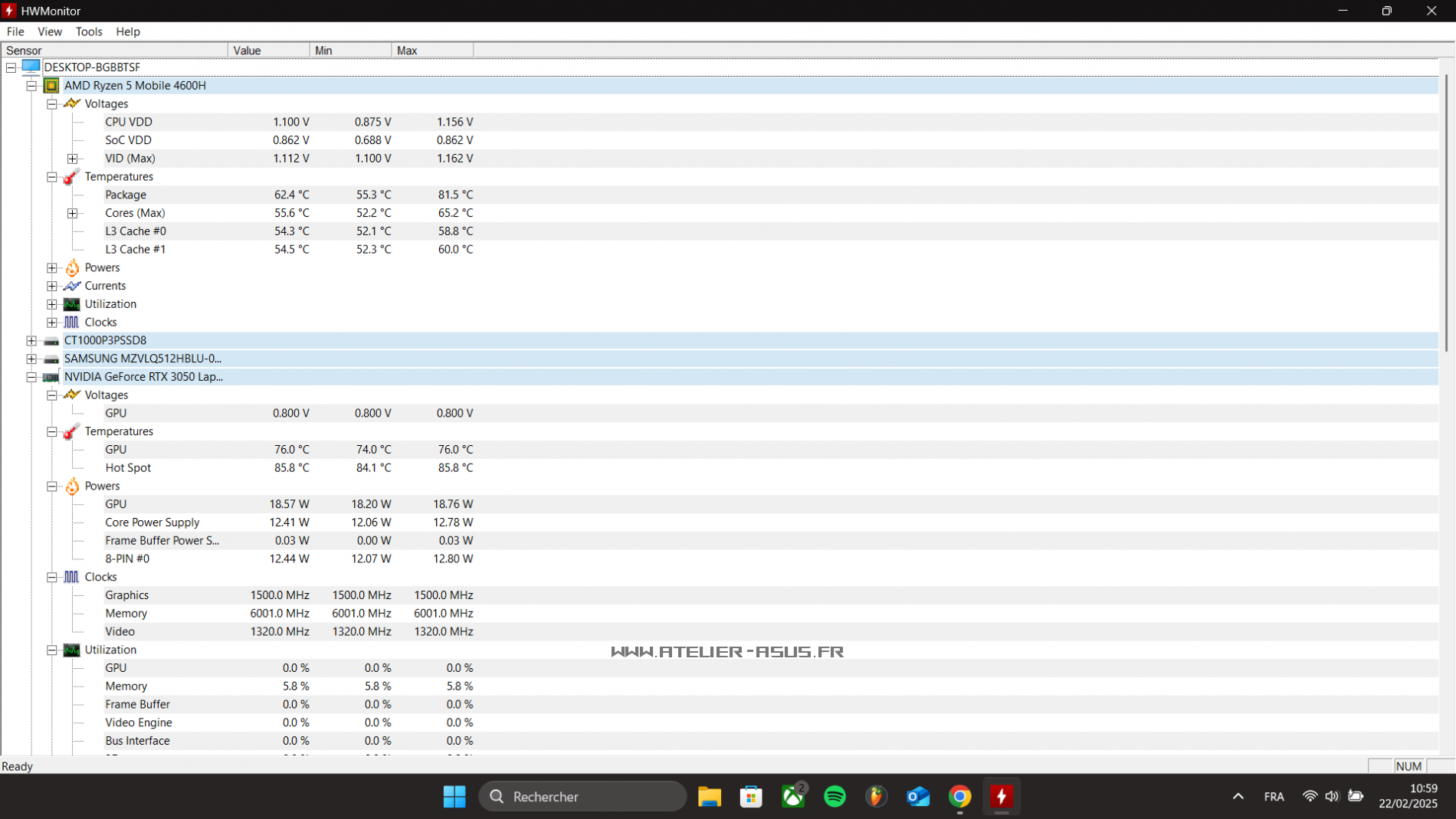Click the GPU Temperatures thermometer icon
1456x819 pixels.
pos(71,431)
